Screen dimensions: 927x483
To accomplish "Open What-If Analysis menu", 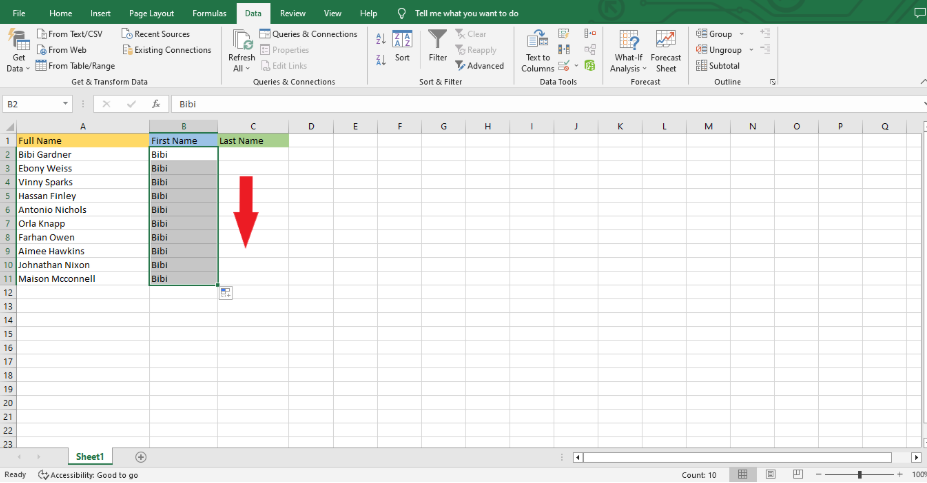I will coord(628,51).
